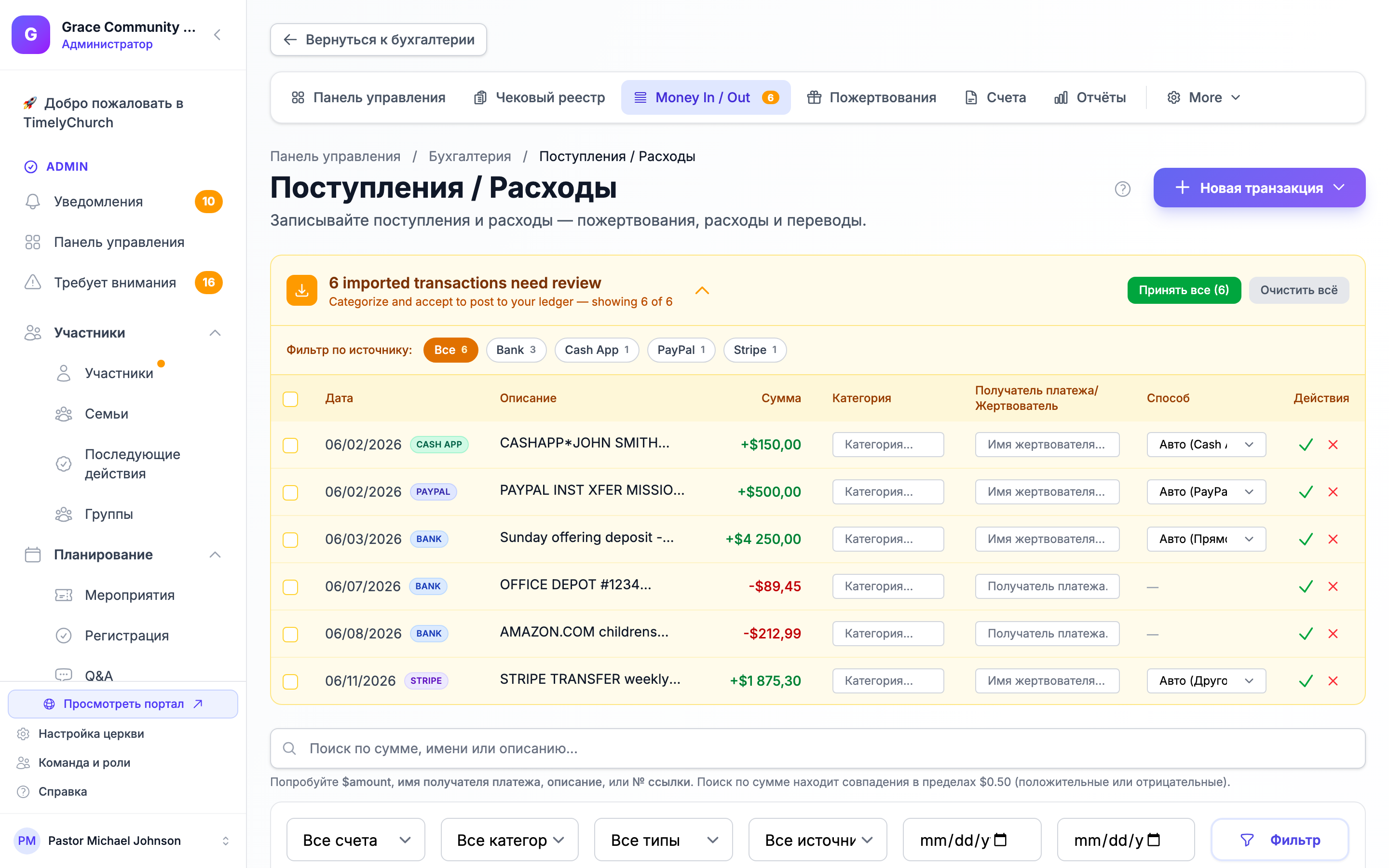Reject the OFFICE DEPOT transaction

[x=1333, y=586]
